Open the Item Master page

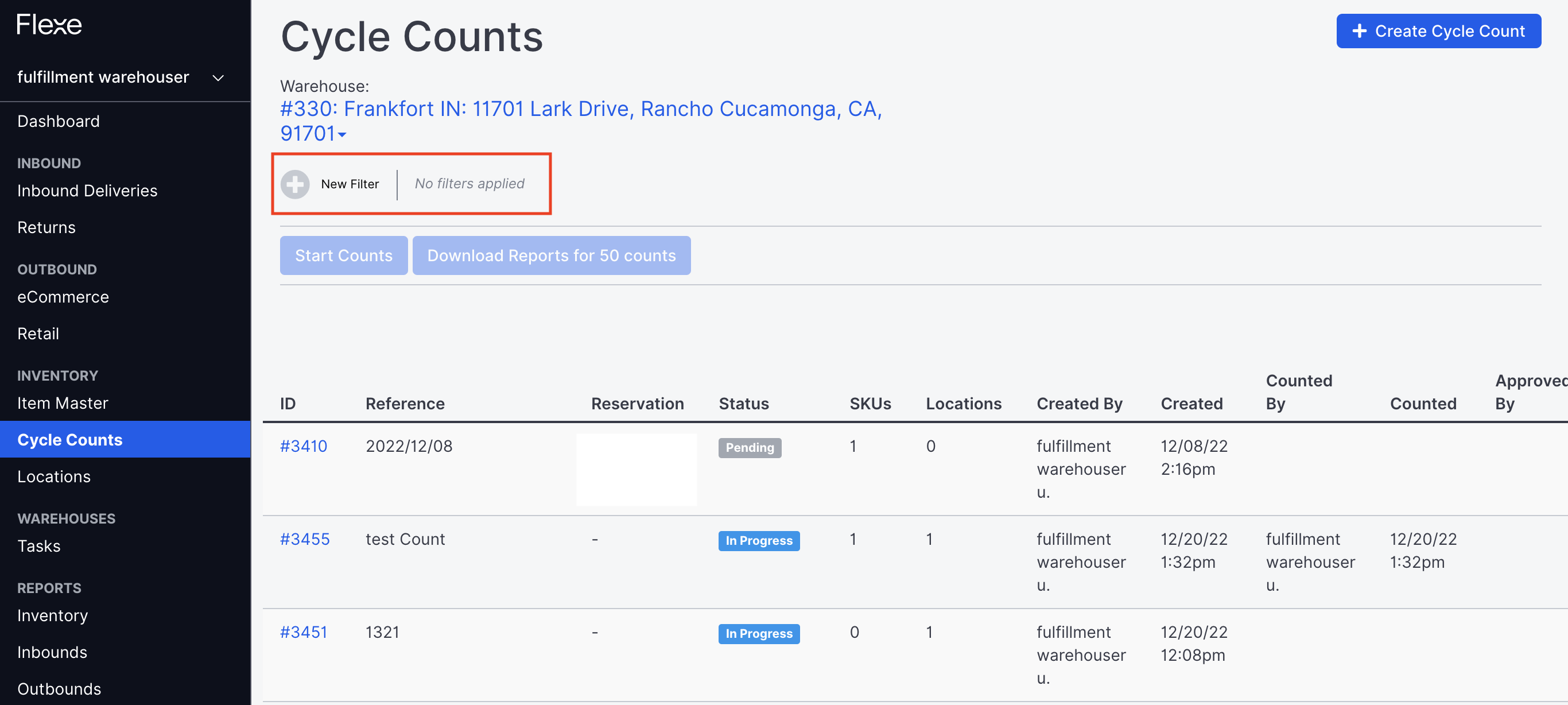tap(62, 402)
